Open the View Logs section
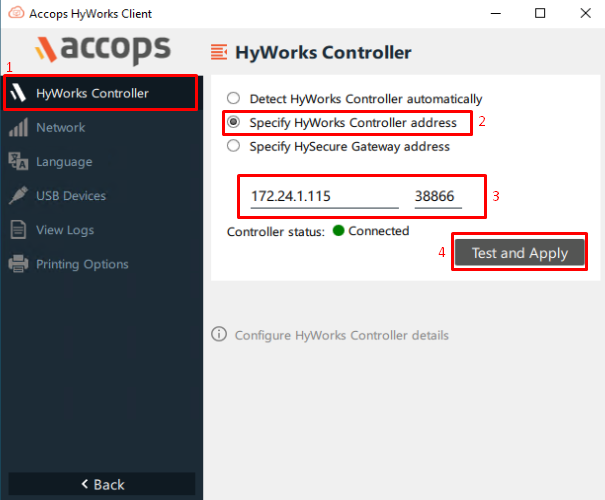The image size is (605, 500). (x=65, y=230)
